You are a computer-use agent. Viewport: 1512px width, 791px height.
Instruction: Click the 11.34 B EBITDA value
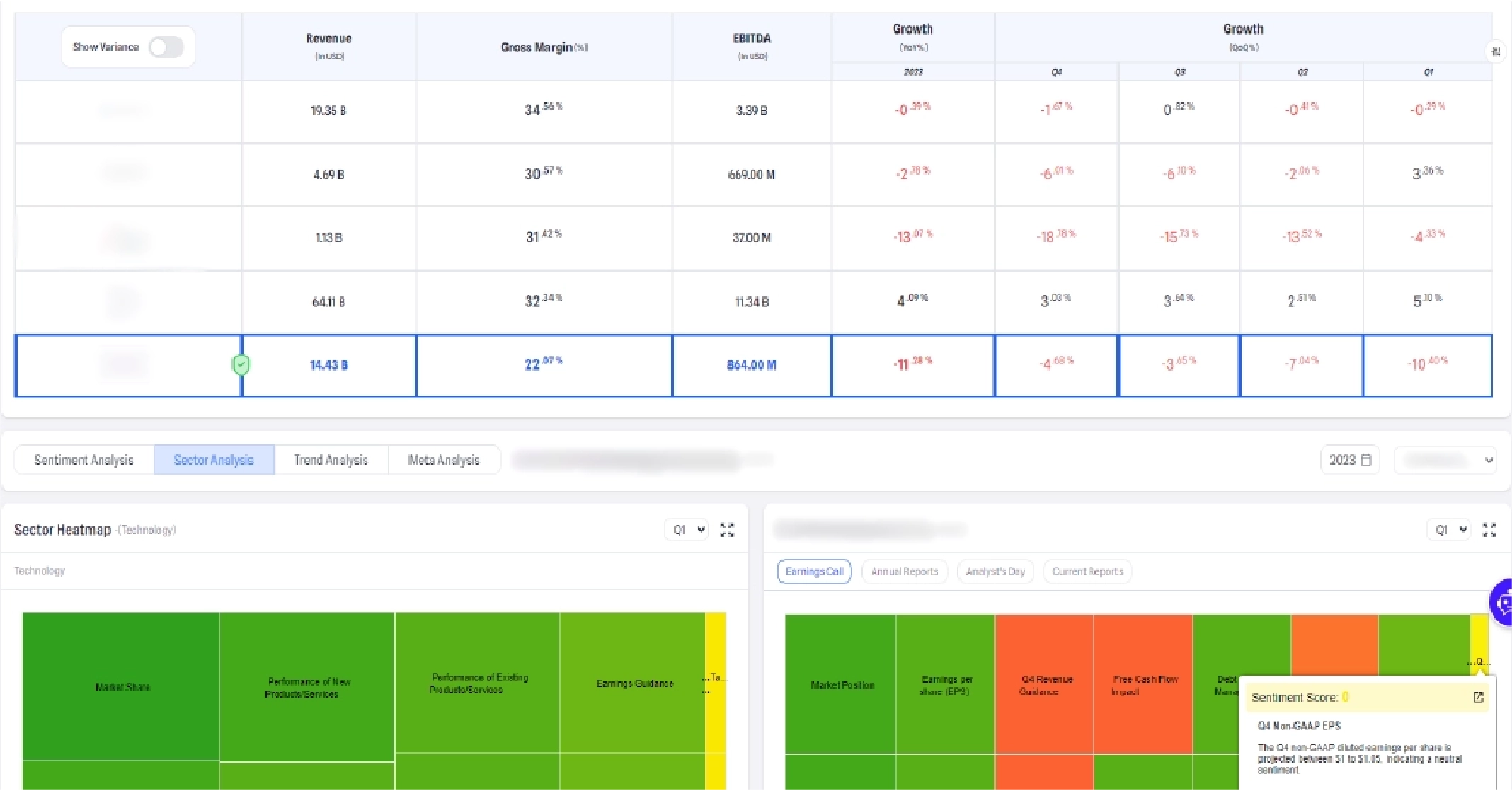(752, 302)
